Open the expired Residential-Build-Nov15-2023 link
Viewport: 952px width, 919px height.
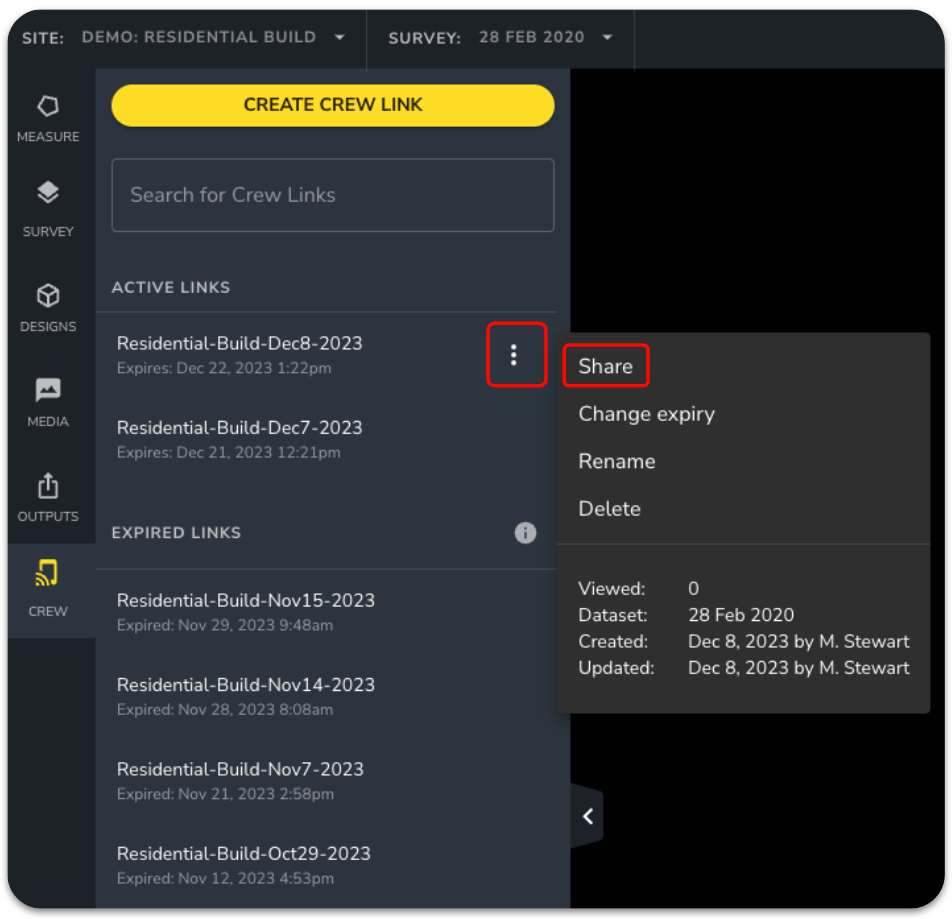click(246, 600)
